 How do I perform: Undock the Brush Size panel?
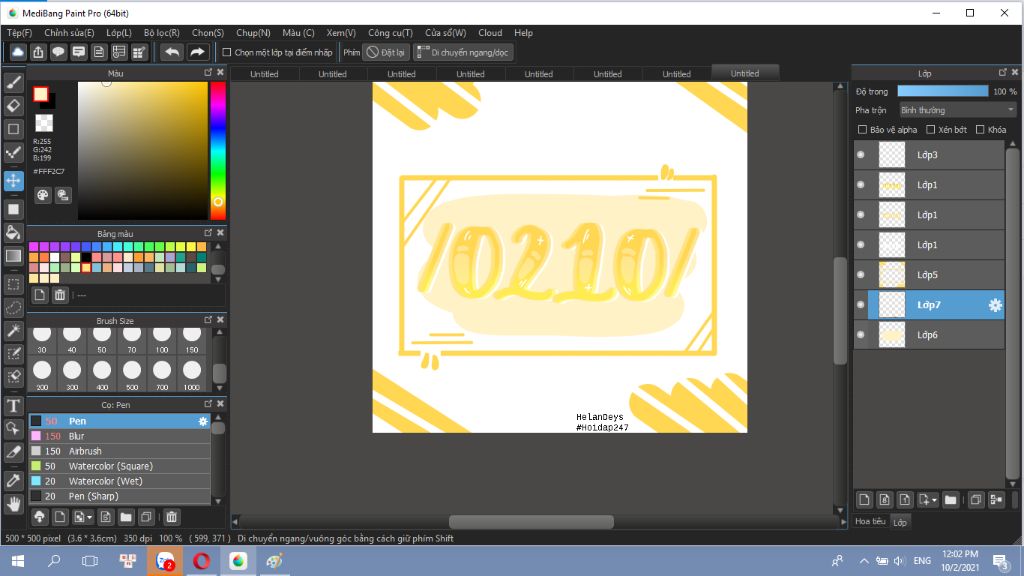click(x=208, y=320)
